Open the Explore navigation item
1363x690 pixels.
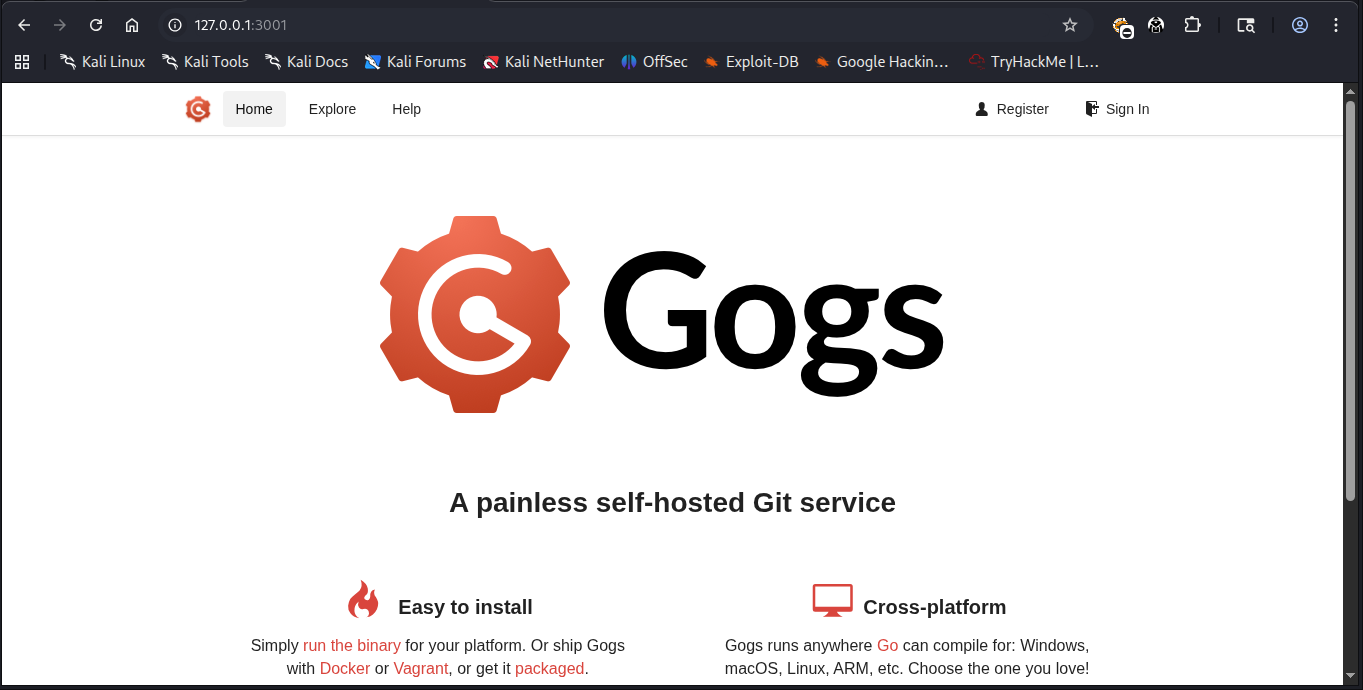tap(332, 109)
